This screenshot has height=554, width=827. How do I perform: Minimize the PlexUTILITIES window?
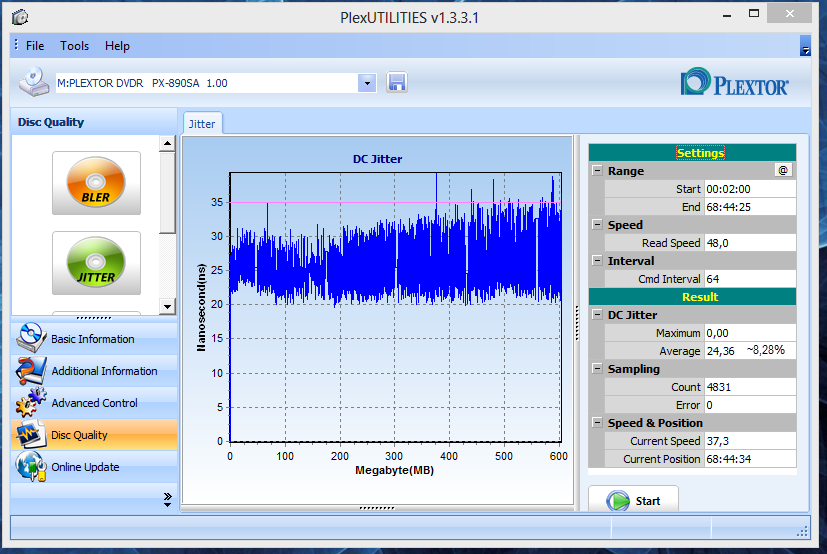coord(727,14)
